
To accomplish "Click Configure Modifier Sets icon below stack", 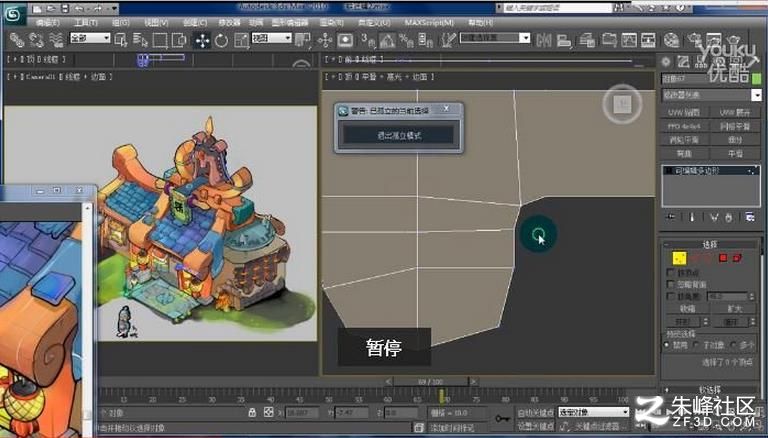I will [x=750, y=217].
